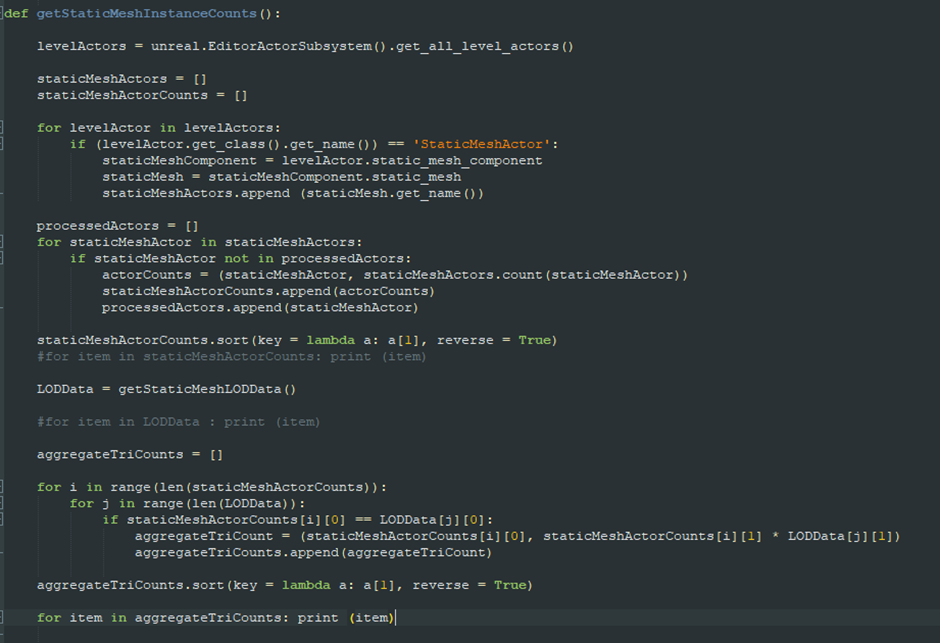Viewport: 940px width, 643px height.
Task: Click staticMeshComponent.static_mesh on the staticMesh line
Action: 335,176
